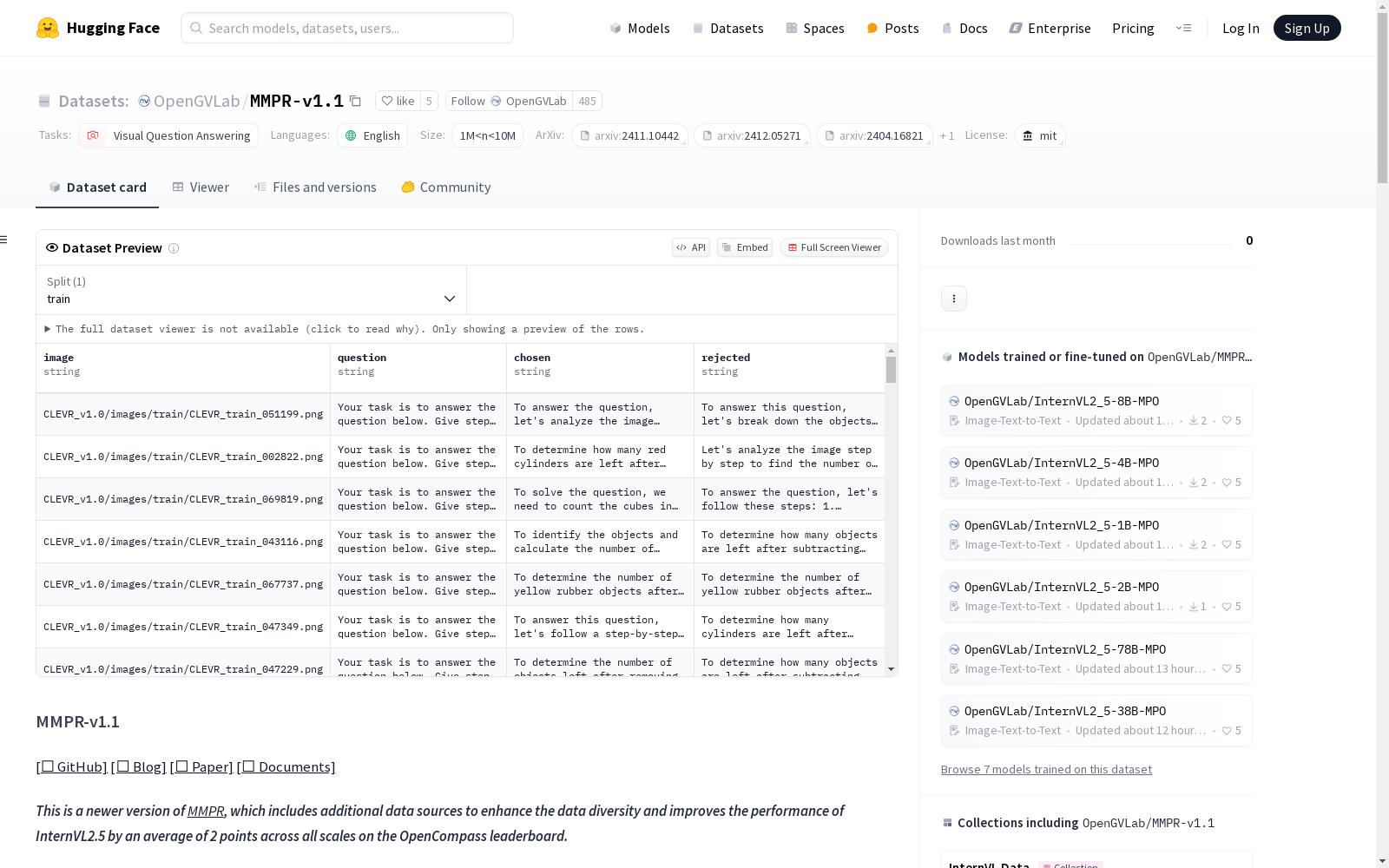Click the Log In link
The height and width of the screenshot is (868, 1389).
click(1241, 28)
